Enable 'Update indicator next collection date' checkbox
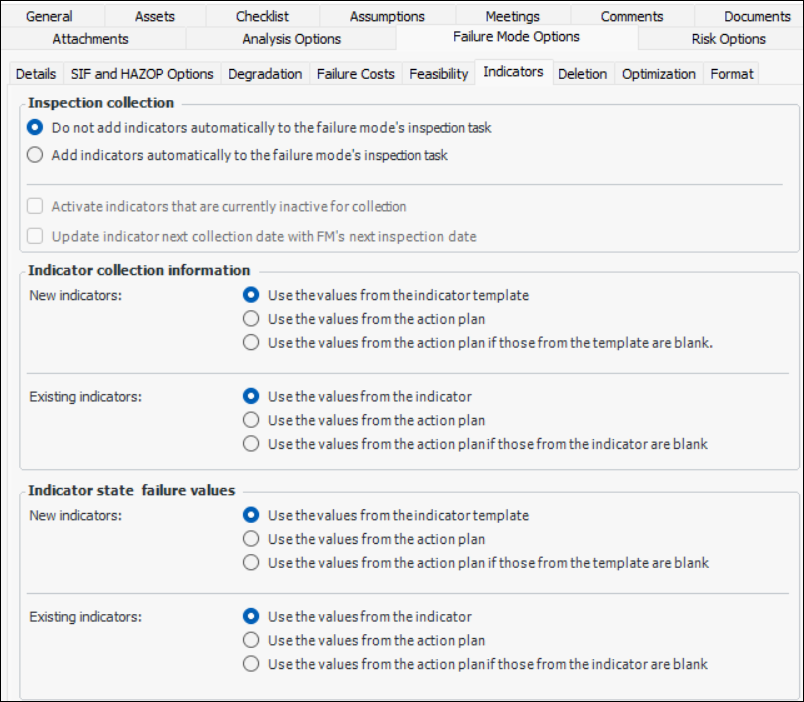 pyautogui.click(x=36, y=237)
